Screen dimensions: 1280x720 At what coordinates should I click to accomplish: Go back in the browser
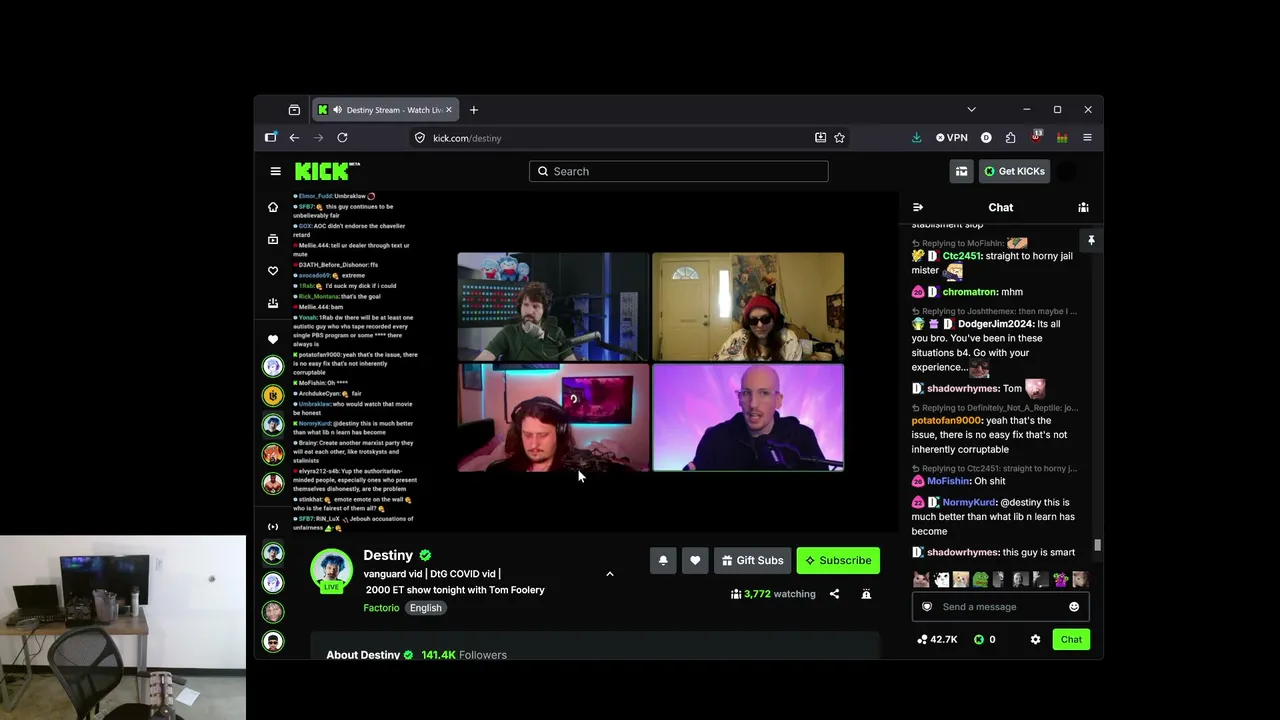294,138
